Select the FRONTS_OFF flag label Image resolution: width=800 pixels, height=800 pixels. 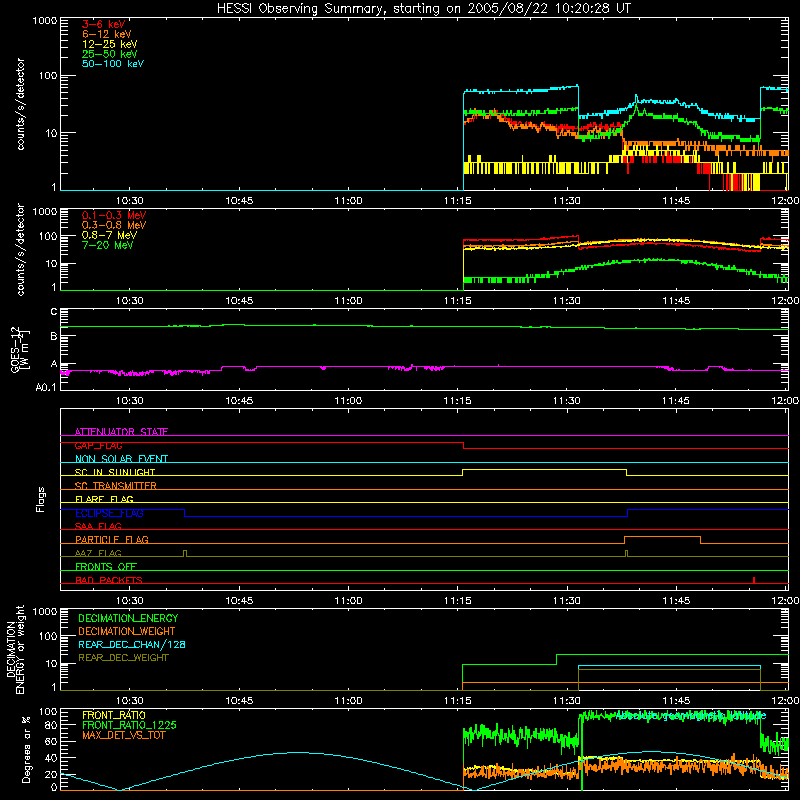(x=106, y=566)
